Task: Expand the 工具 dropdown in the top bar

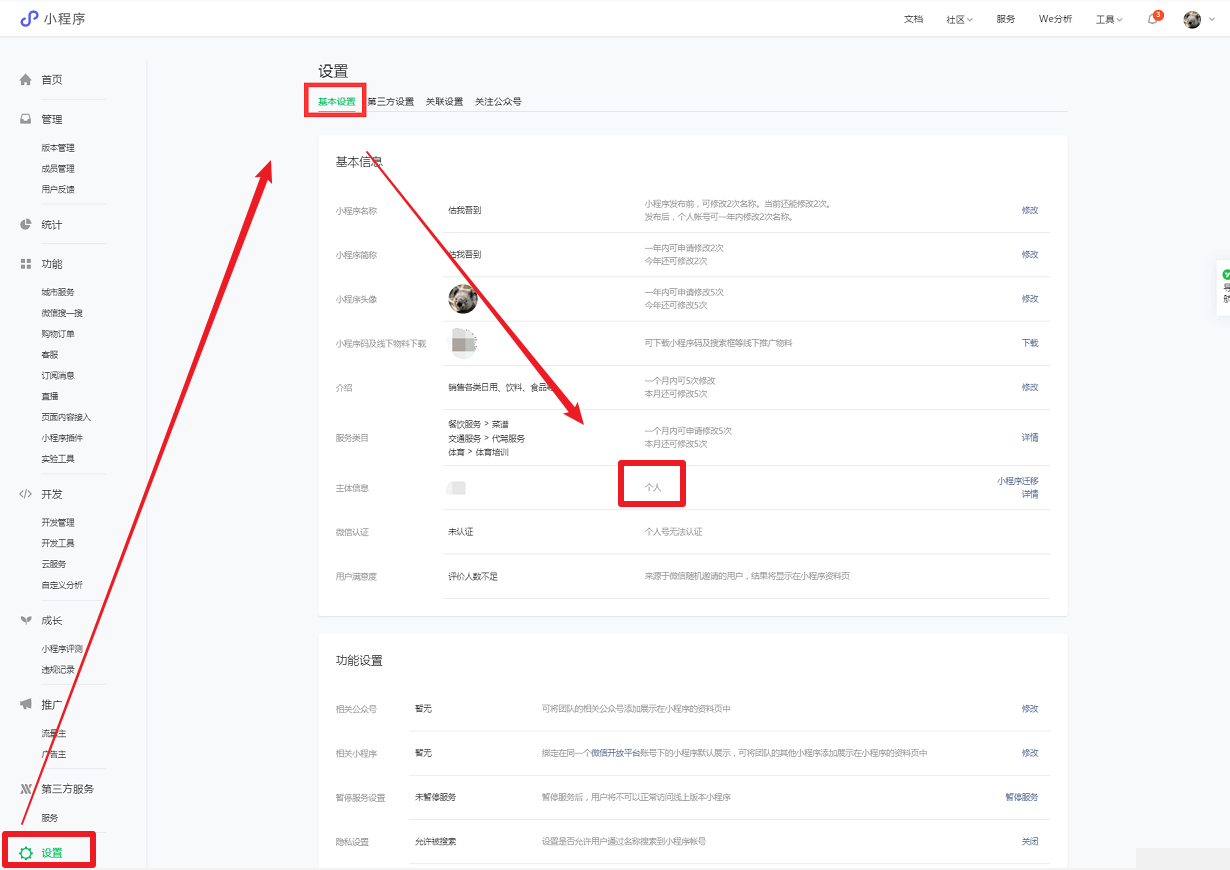Action: tap(1108, 19)
